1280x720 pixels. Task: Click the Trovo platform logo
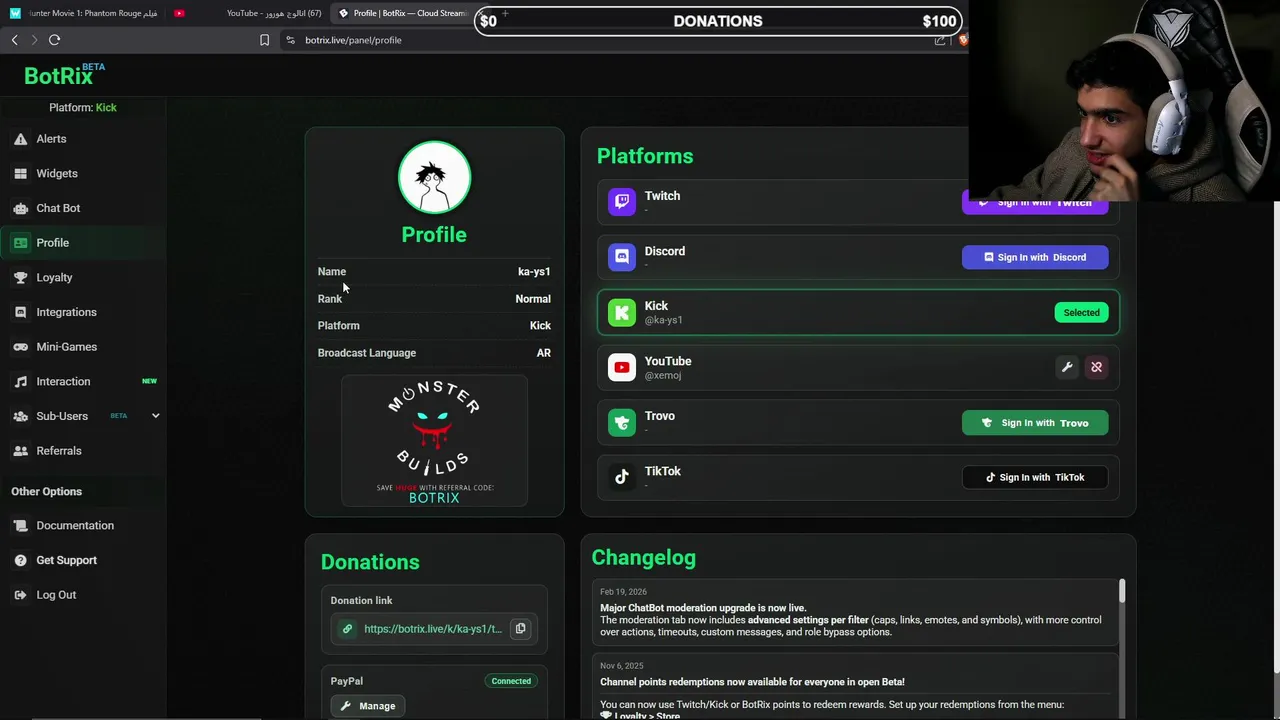pyautogui.click(x=622, y=423)
